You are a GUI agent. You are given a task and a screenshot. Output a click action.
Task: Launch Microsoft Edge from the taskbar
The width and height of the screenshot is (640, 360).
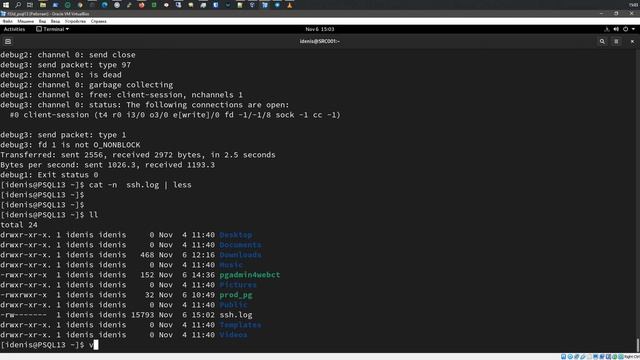tap(105, 5)
